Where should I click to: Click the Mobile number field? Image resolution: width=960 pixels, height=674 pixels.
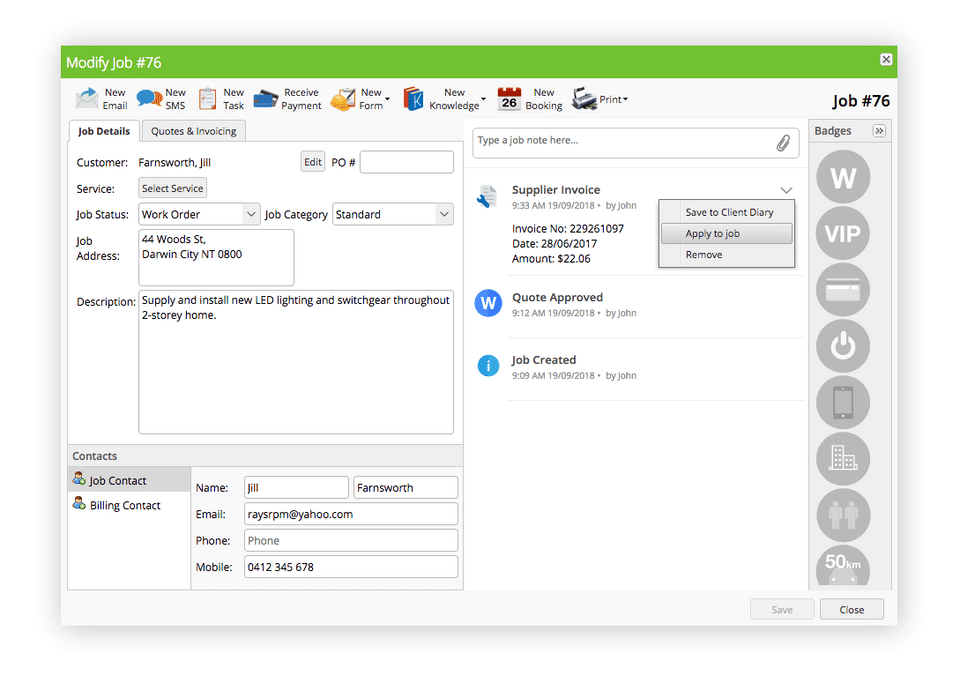pyautogui.click(x=351, y=567)
